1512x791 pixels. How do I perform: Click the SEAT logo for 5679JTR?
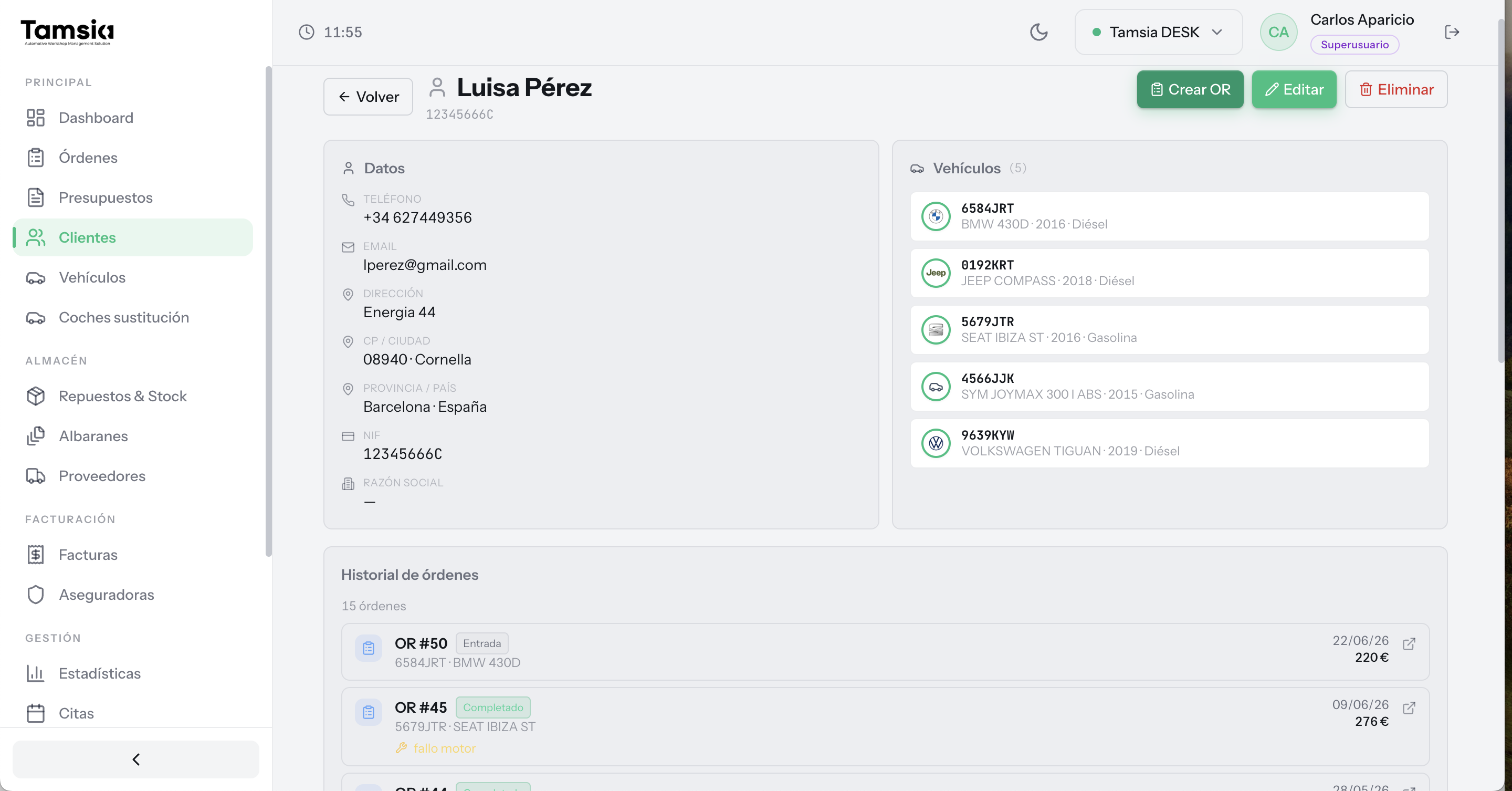pos(936,329)
